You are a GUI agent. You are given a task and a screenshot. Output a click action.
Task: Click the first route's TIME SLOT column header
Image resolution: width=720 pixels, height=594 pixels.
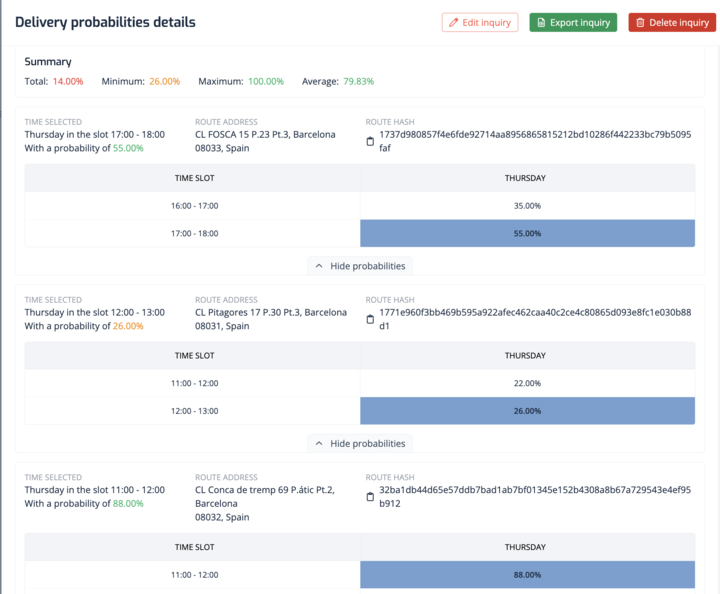click(x=194, y=178)
